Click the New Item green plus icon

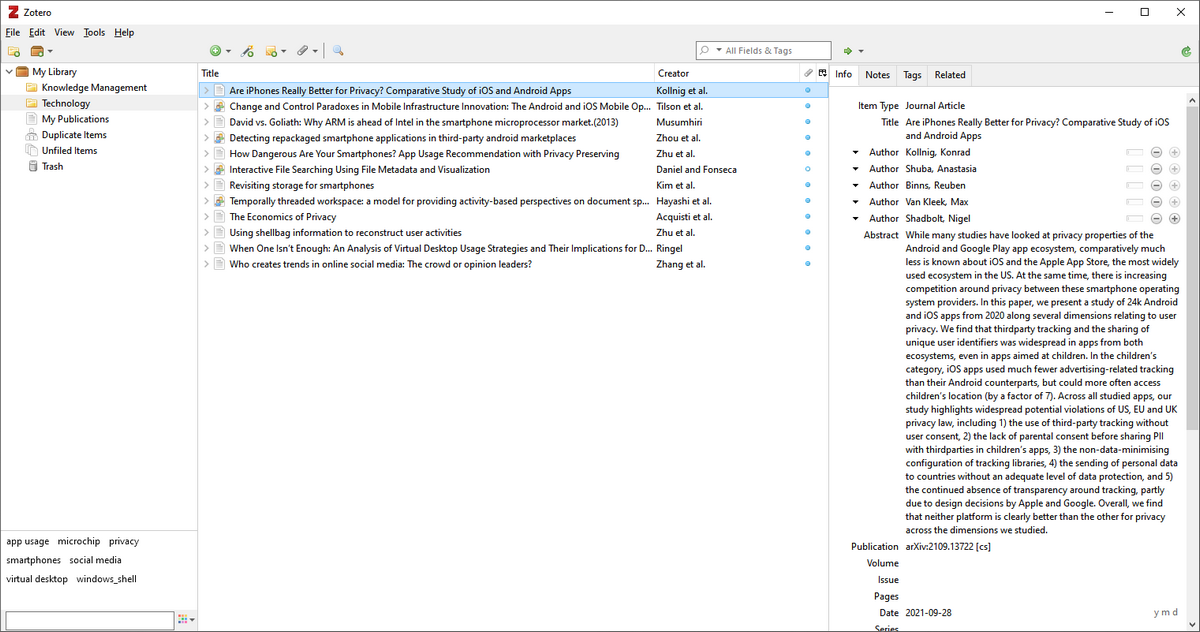(215, 51)
